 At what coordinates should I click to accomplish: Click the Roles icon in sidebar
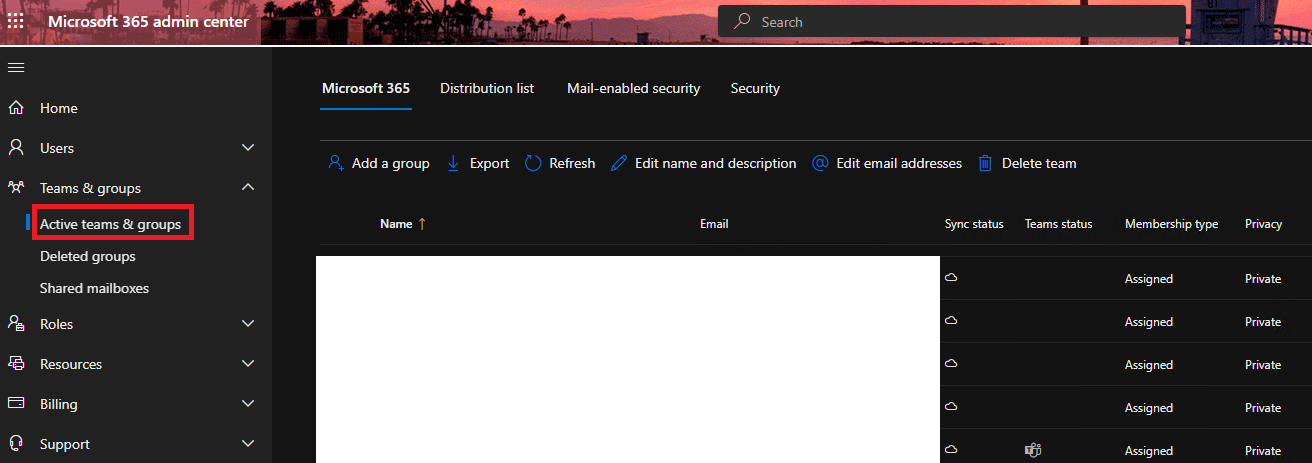(16, 323)
